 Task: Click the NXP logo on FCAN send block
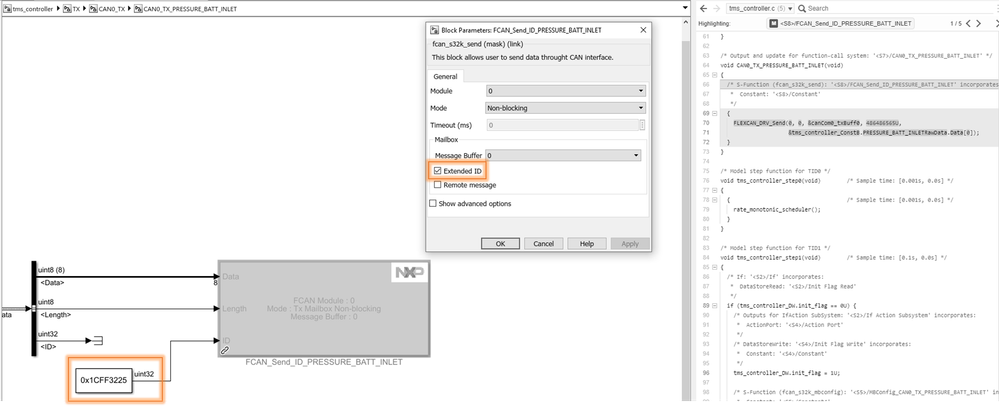[409, 273]
